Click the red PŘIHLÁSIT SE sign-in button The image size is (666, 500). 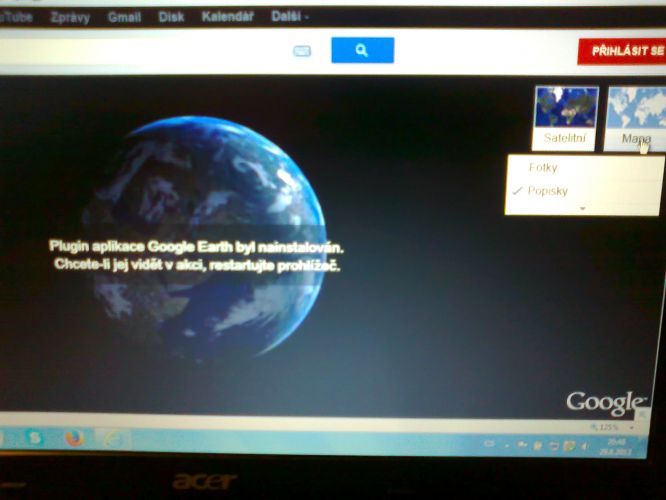tap(622, 51)
